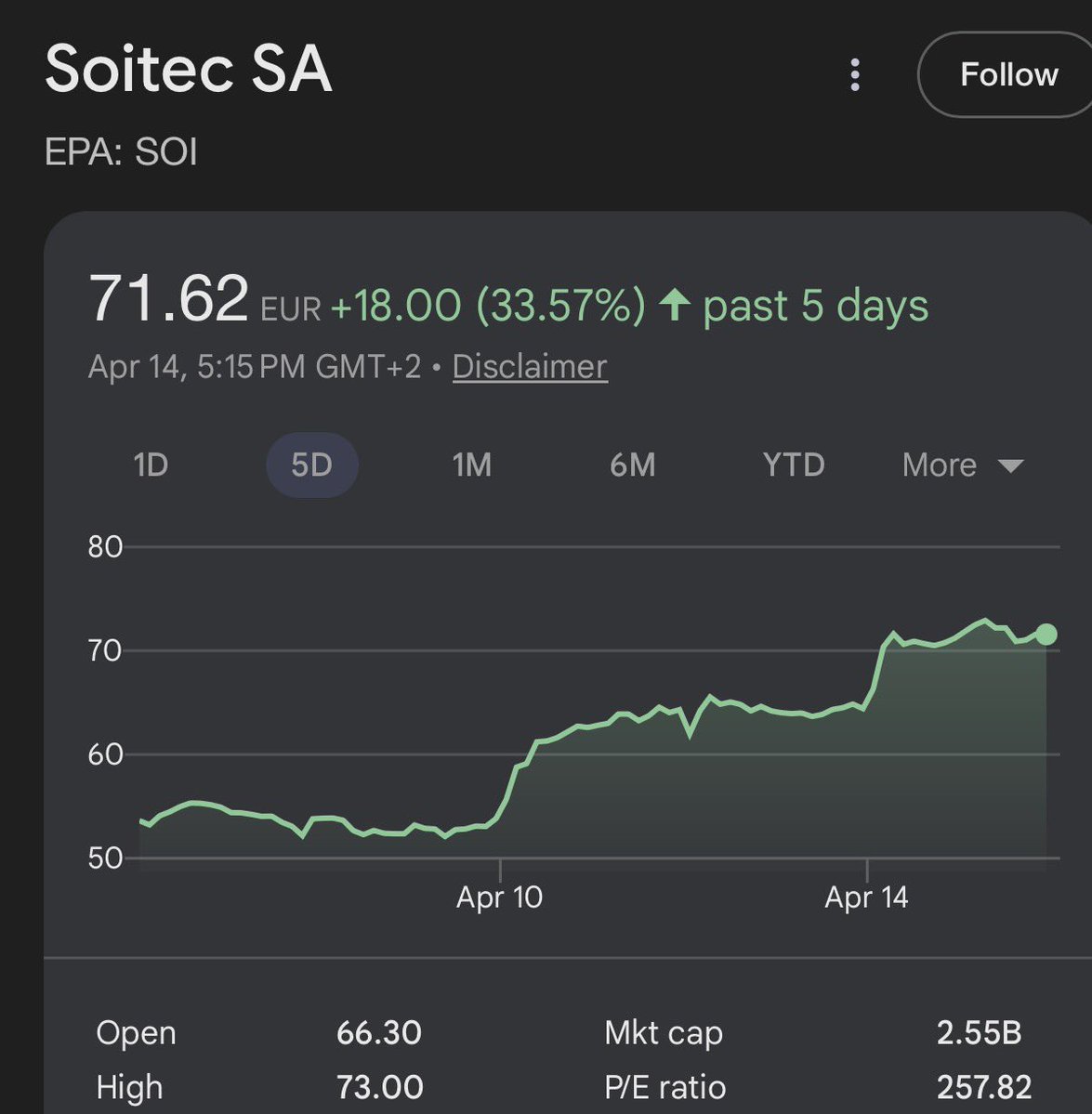This screenshot has height=1114, width=1092.
Task: Expand the More time ranges dropdown
Action: (963, 465)
